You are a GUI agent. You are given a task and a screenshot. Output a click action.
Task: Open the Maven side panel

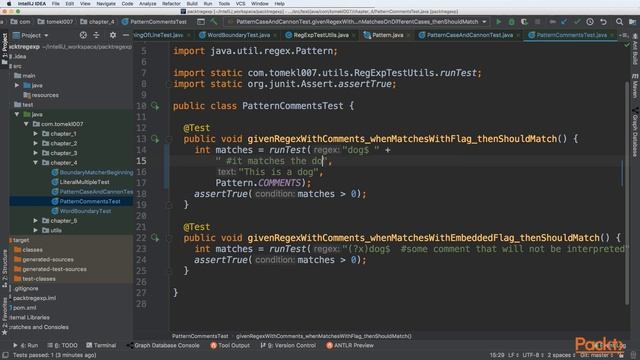[635, 87]
